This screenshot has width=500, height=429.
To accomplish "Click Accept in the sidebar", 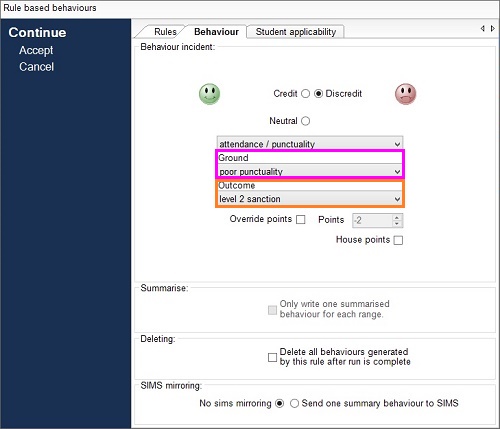I will click(x=36, y=50).
